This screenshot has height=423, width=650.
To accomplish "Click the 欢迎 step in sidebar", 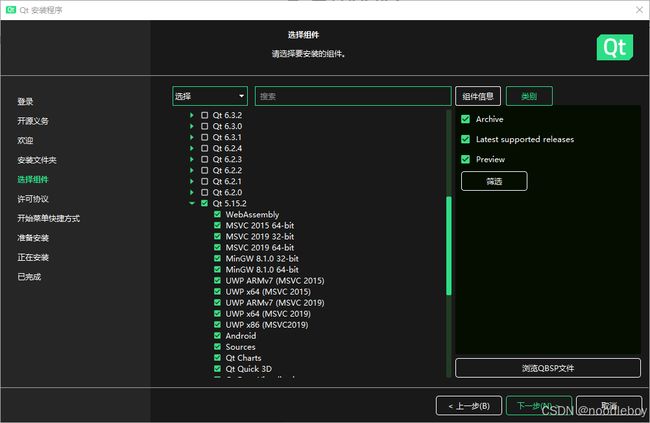I will pos(25,141).
